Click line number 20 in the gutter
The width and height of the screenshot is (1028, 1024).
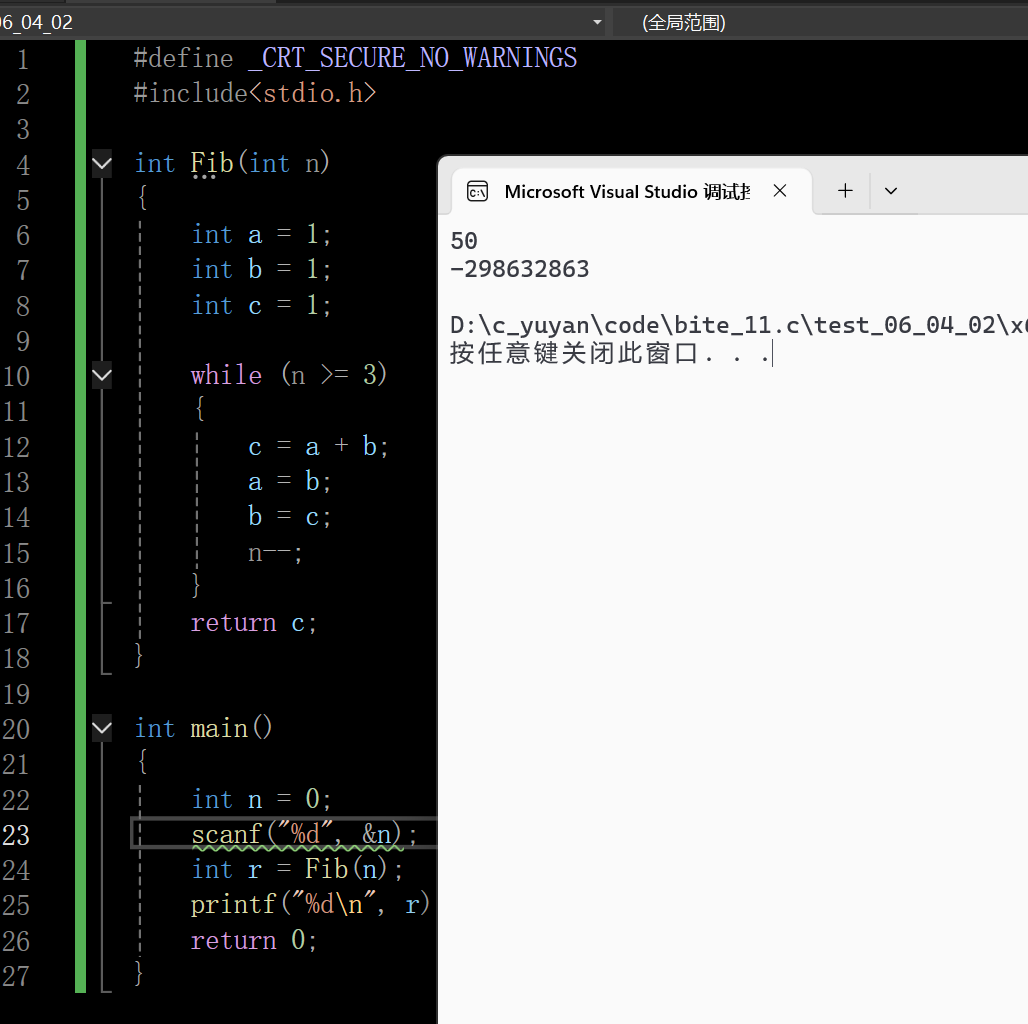tap(16, 729)
